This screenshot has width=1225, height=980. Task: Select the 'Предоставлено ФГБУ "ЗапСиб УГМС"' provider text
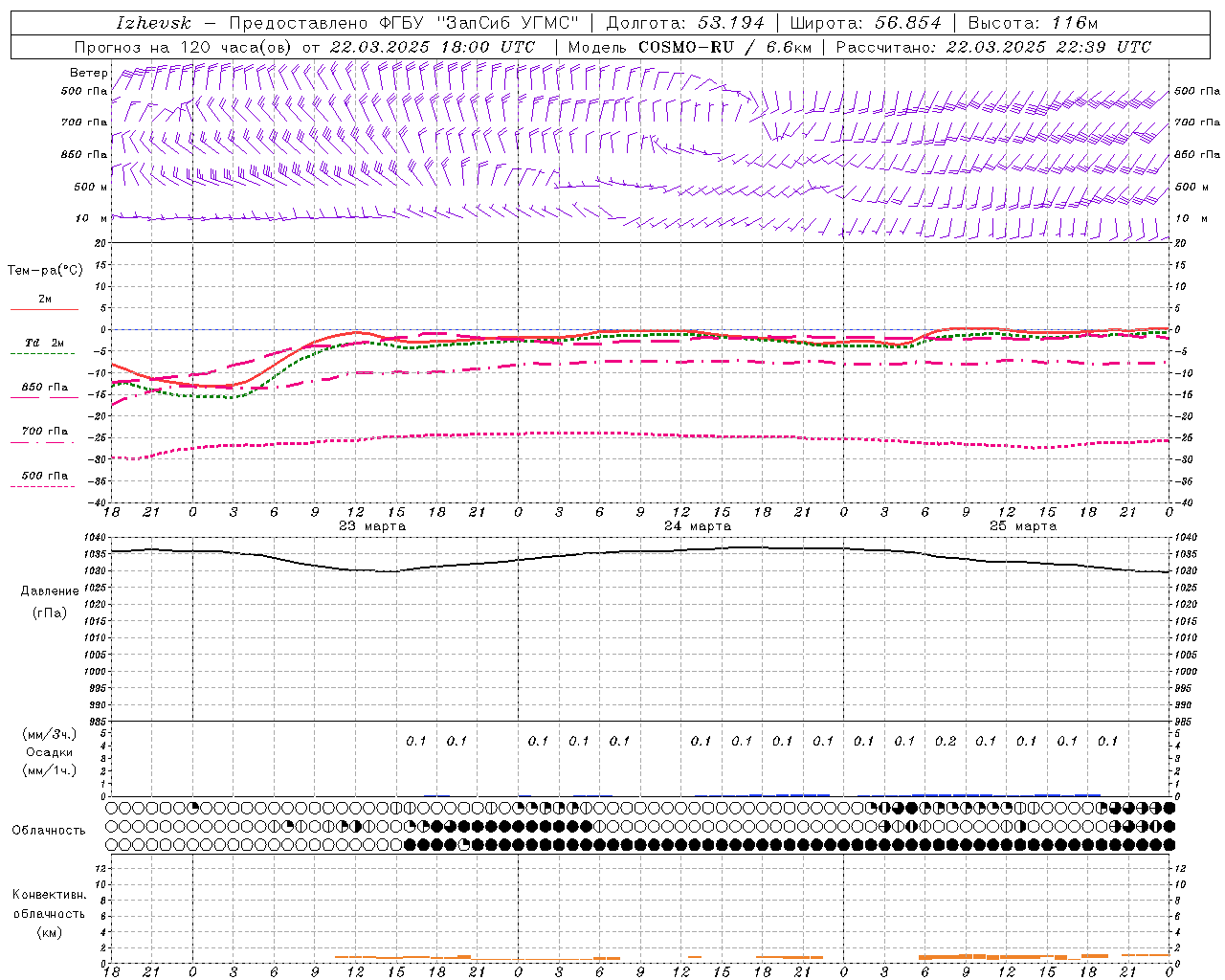tap(404, 23)
